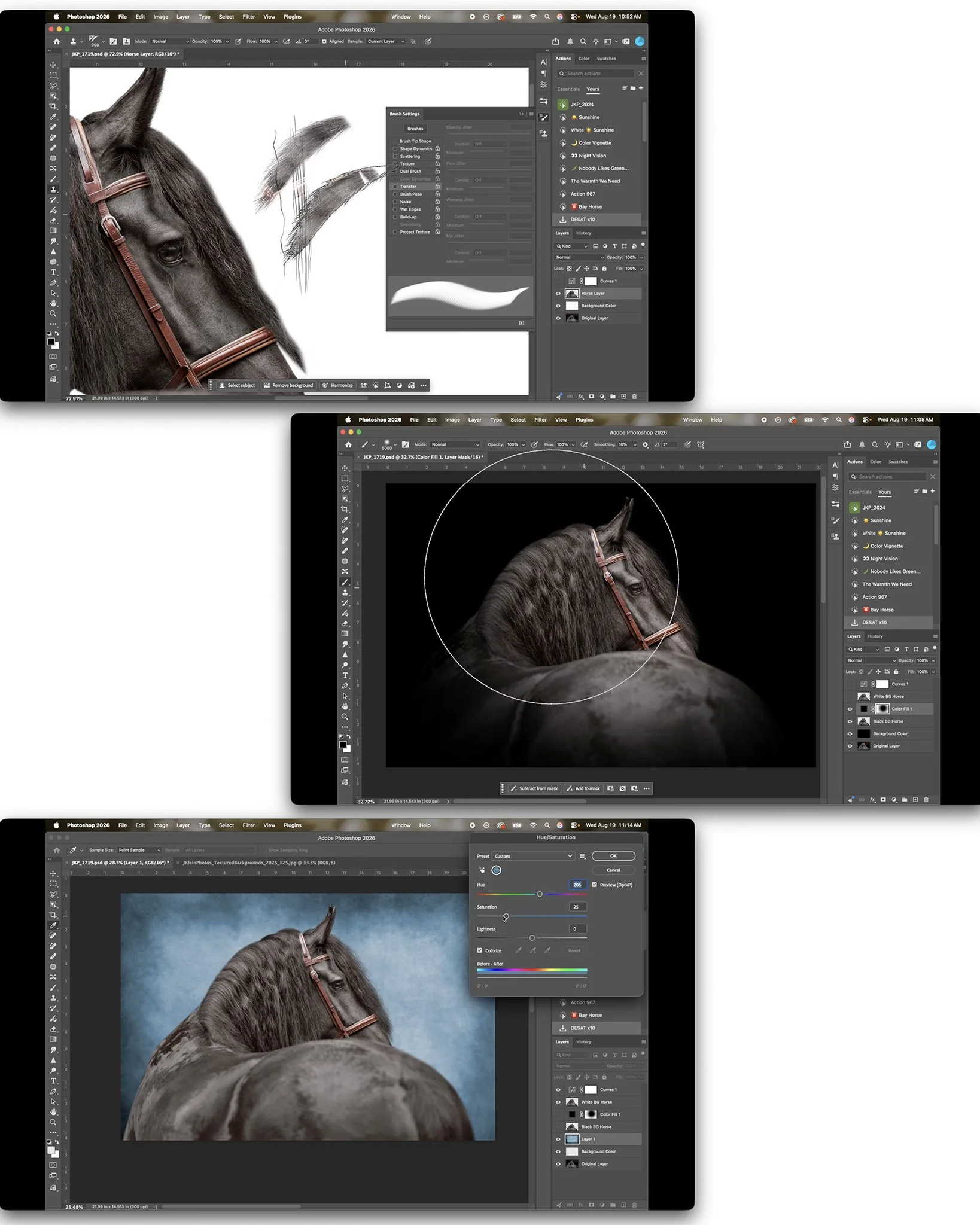The image size is (980, 1225).
Task: Click Add to mask button
Action: [x=583, y=788]
